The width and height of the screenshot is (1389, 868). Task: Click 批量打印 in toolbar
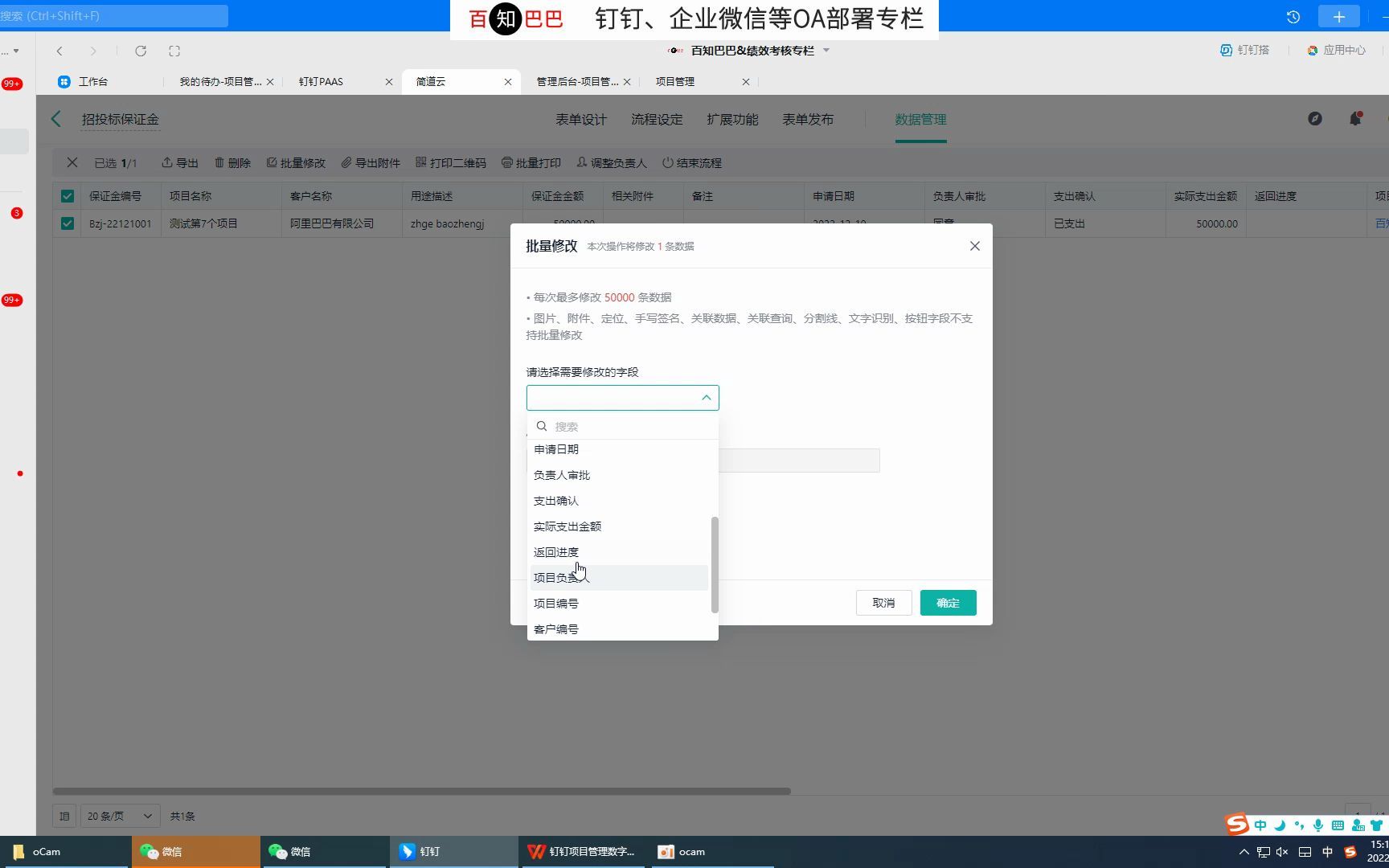point(531,162)
